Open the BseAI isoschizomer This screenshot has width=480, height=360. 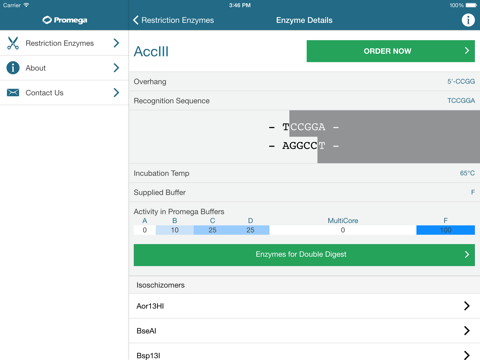click(x=304, y=330)
